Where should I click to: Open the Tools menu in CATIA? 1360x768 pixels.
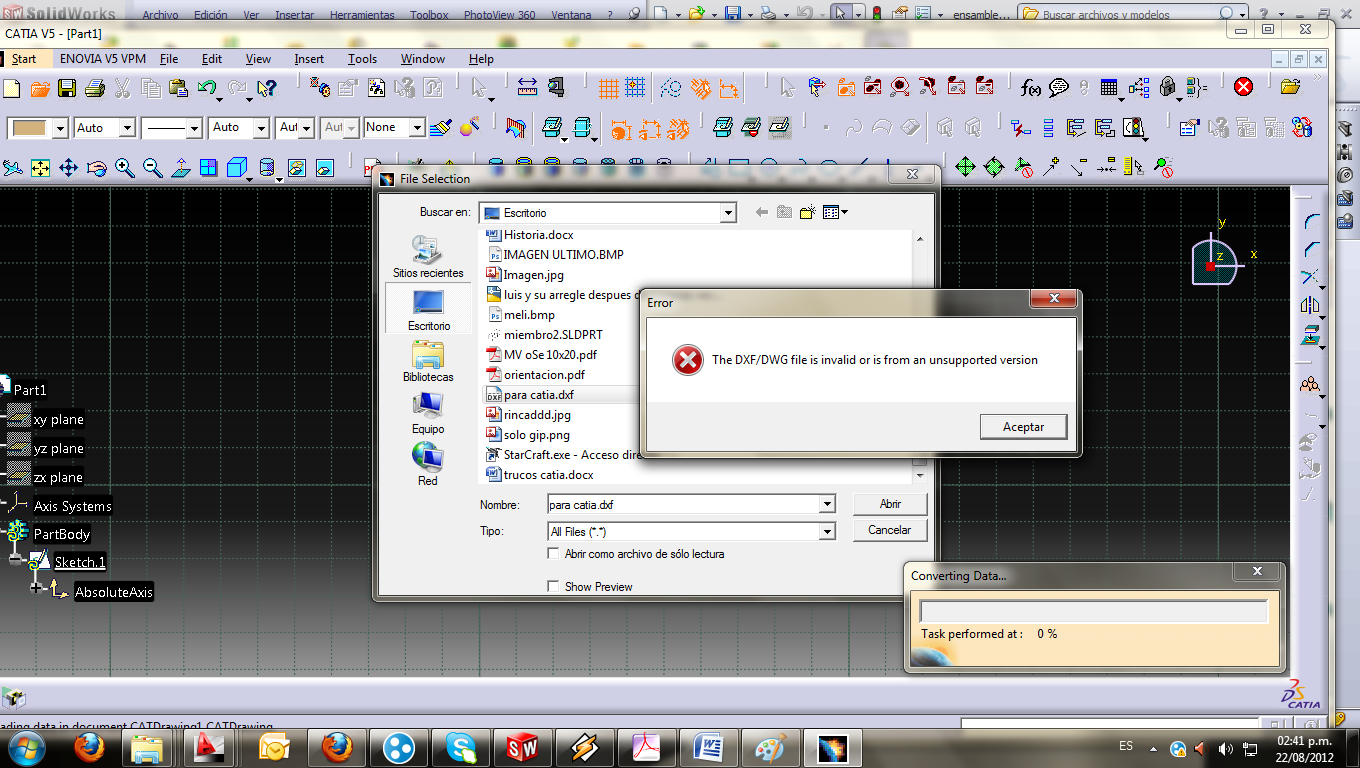pyautogui.click(x=362, y=59)
